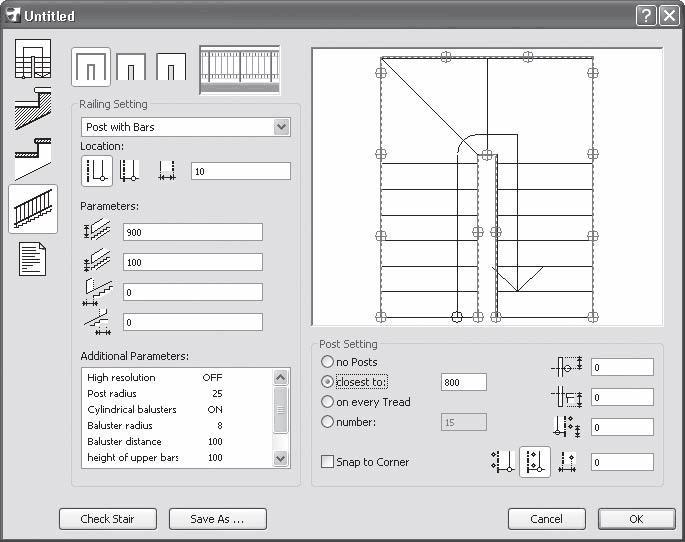Choose the both-sides railing icon

click(x=91, y=68)
